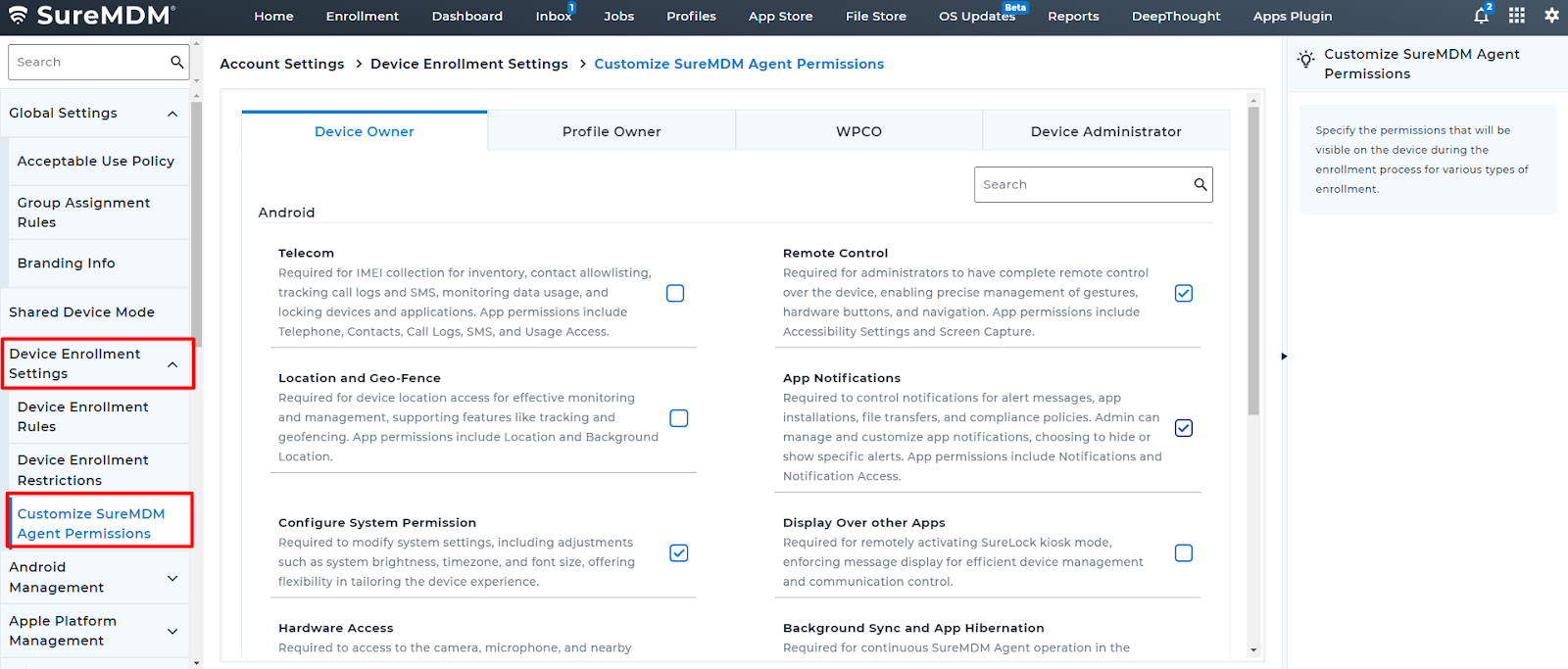Viewport: 1568px width, 669px height.
Task: Enable the Telecom permission checkbox
Action: click(675, 293)
